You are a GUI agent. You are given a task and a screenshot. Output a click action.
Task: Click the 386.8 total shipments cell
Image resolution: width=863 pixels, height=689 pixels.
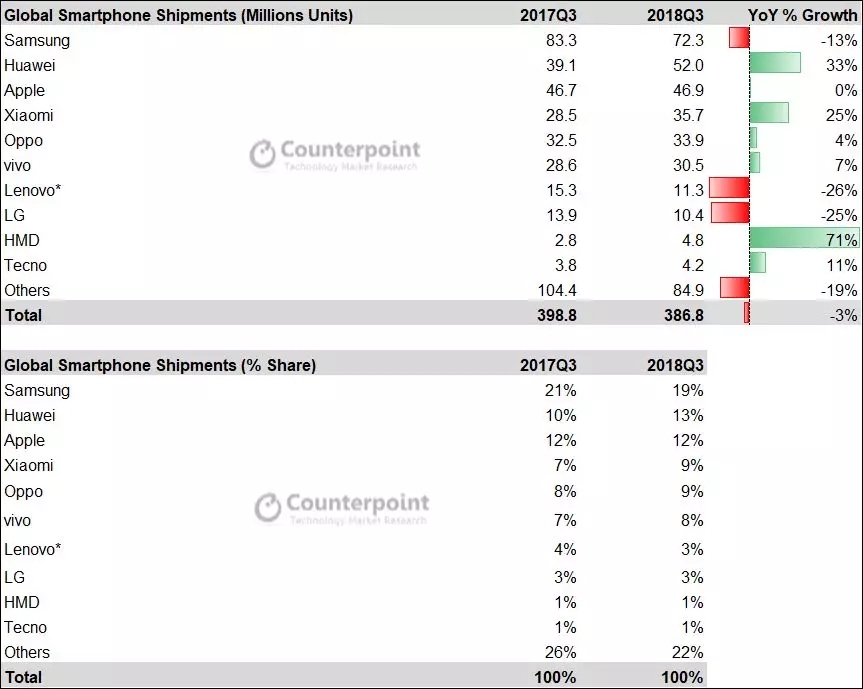tap(682, 315)
